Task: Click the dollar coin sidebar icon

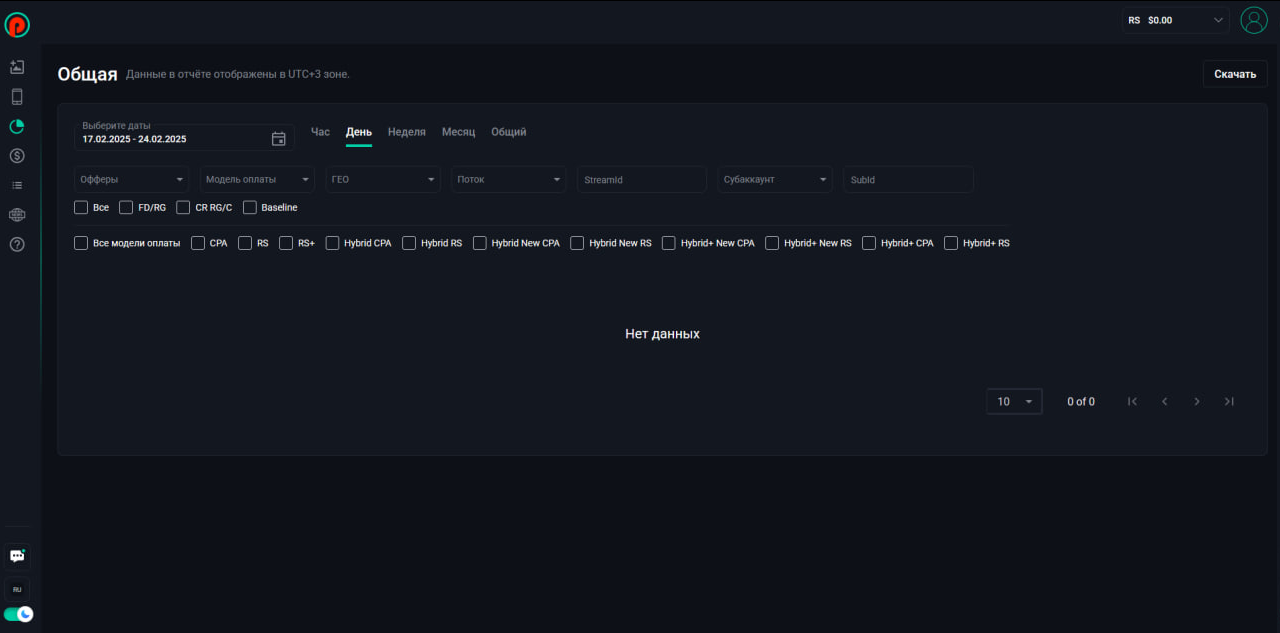Action: point(17,156)
